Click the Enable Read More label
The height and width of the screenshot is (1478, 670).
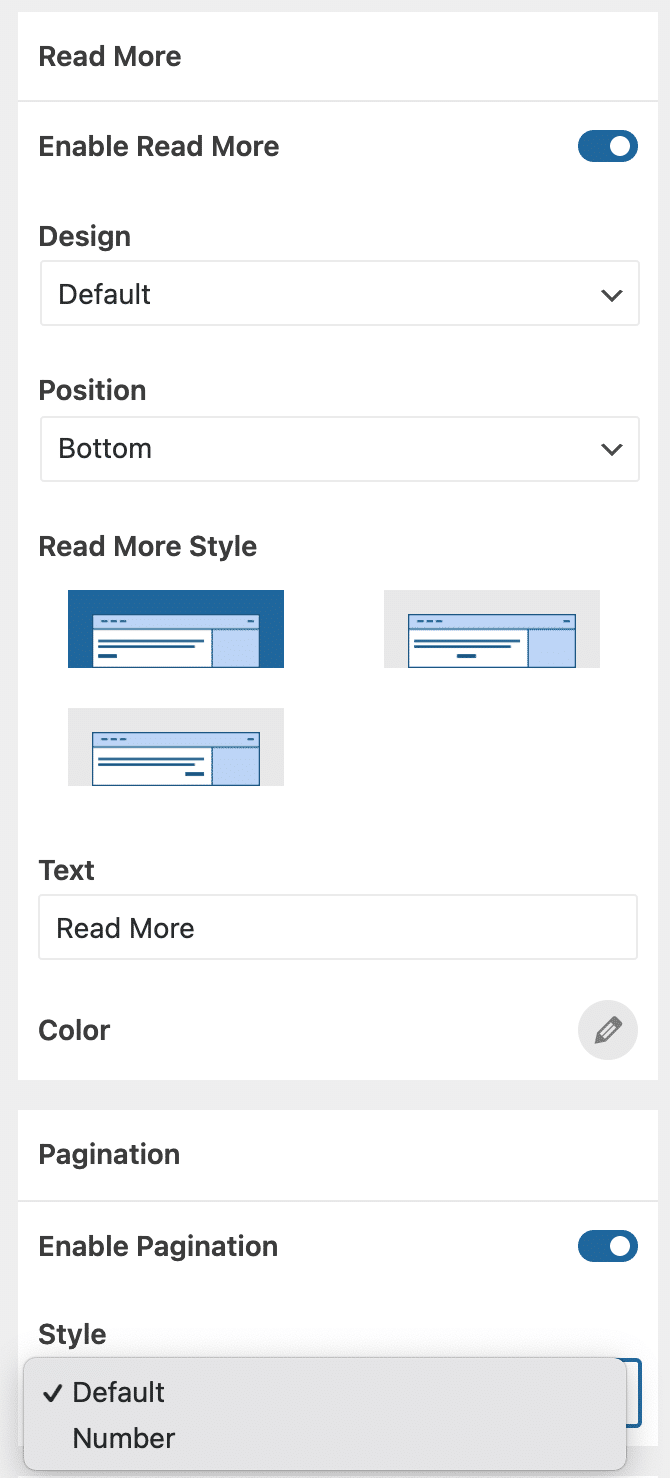(159, 147)
